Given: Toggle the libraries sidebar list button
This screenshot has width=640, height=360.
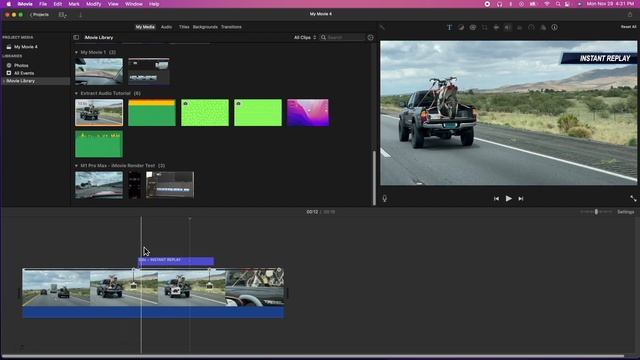Looking at the screenshot, I should [x=76, y=37].
